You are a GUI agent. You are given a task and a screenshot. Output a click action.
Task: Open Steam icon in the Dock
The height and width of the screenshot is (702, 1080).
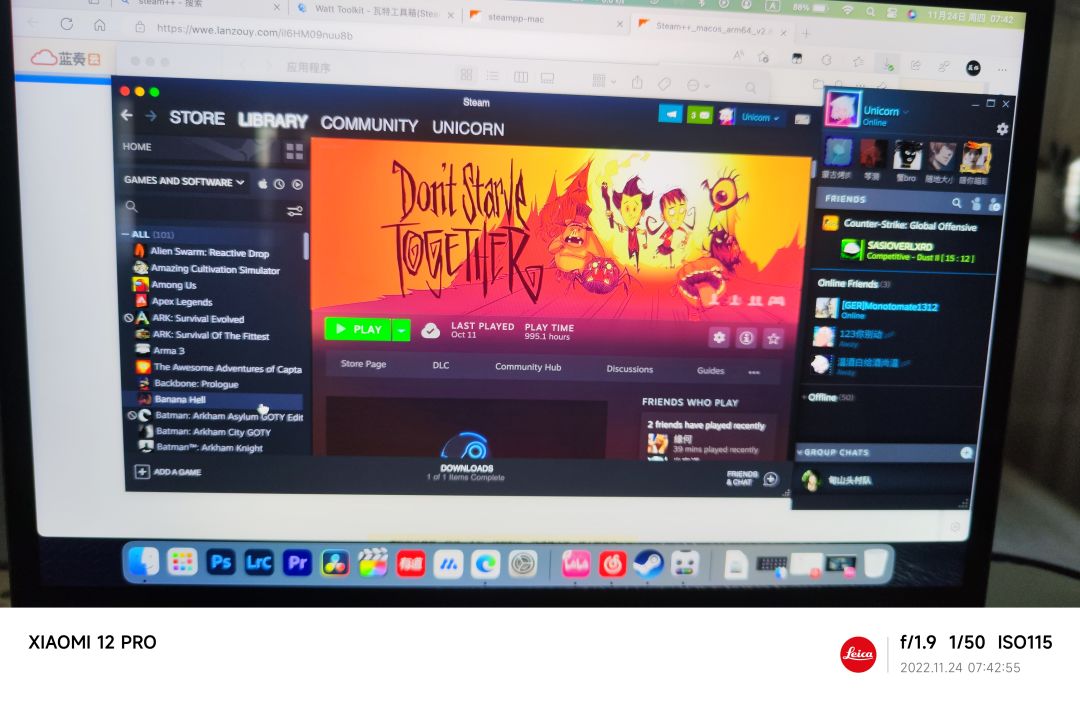648,564
